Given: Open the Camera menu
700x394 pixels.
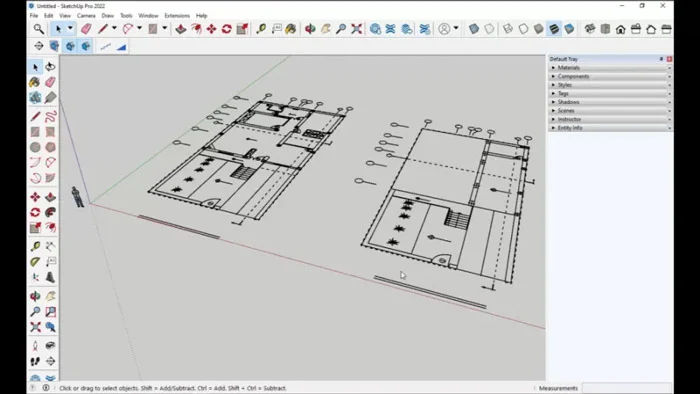Looking at the screenshot, I should (86, 16).
